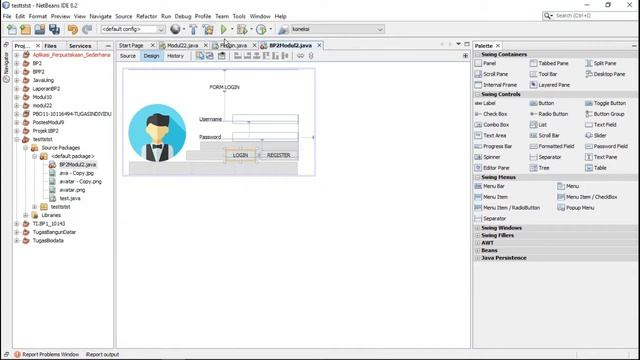Select the Combo Box palette item
This screenshot has height=360, width=640.
492,125
